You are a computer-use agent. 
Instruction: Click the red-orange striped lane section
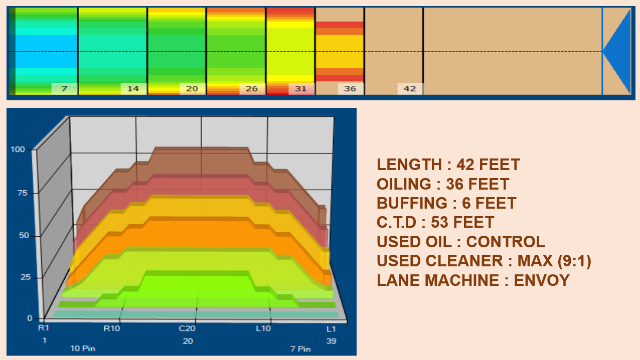click(340, 51)
